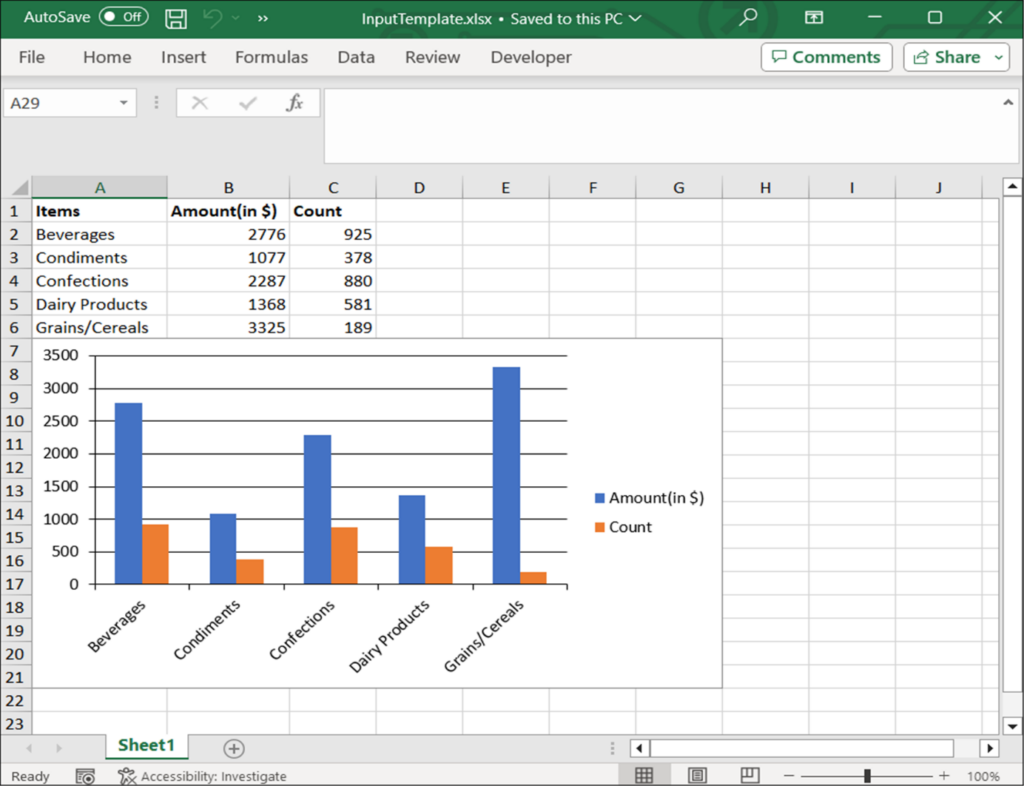
Task: Click orange Count legend swatch
Action: [600, 527]
